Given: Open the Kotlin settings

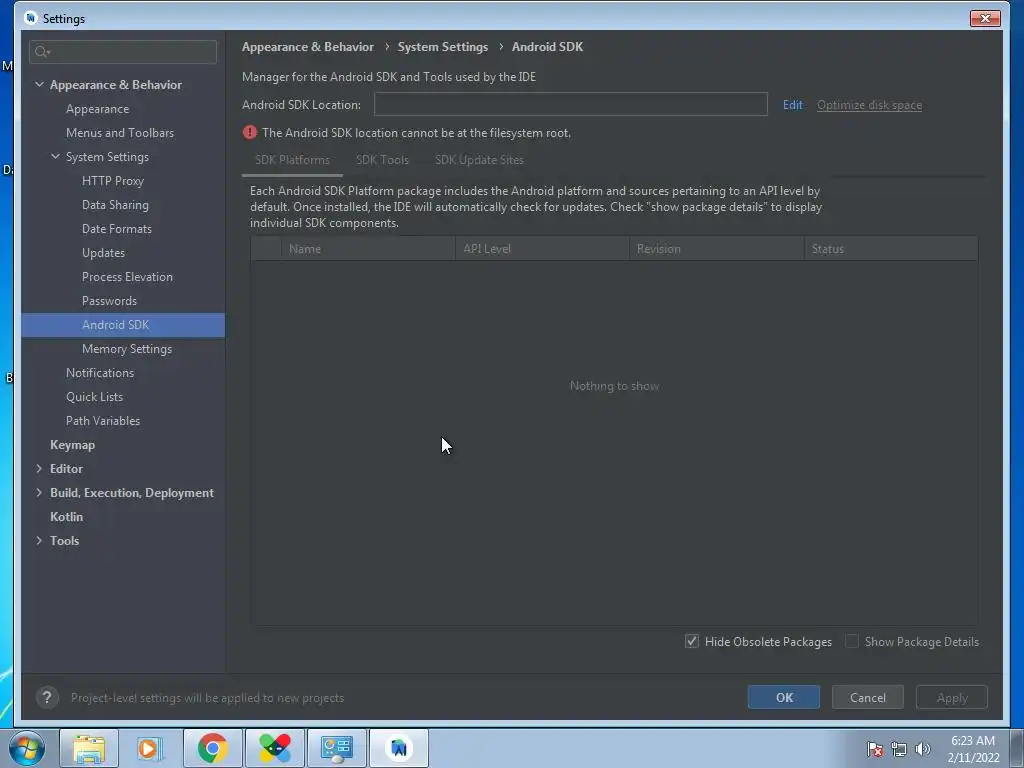Looking at the screenshot, I should (x=66, y=517).
